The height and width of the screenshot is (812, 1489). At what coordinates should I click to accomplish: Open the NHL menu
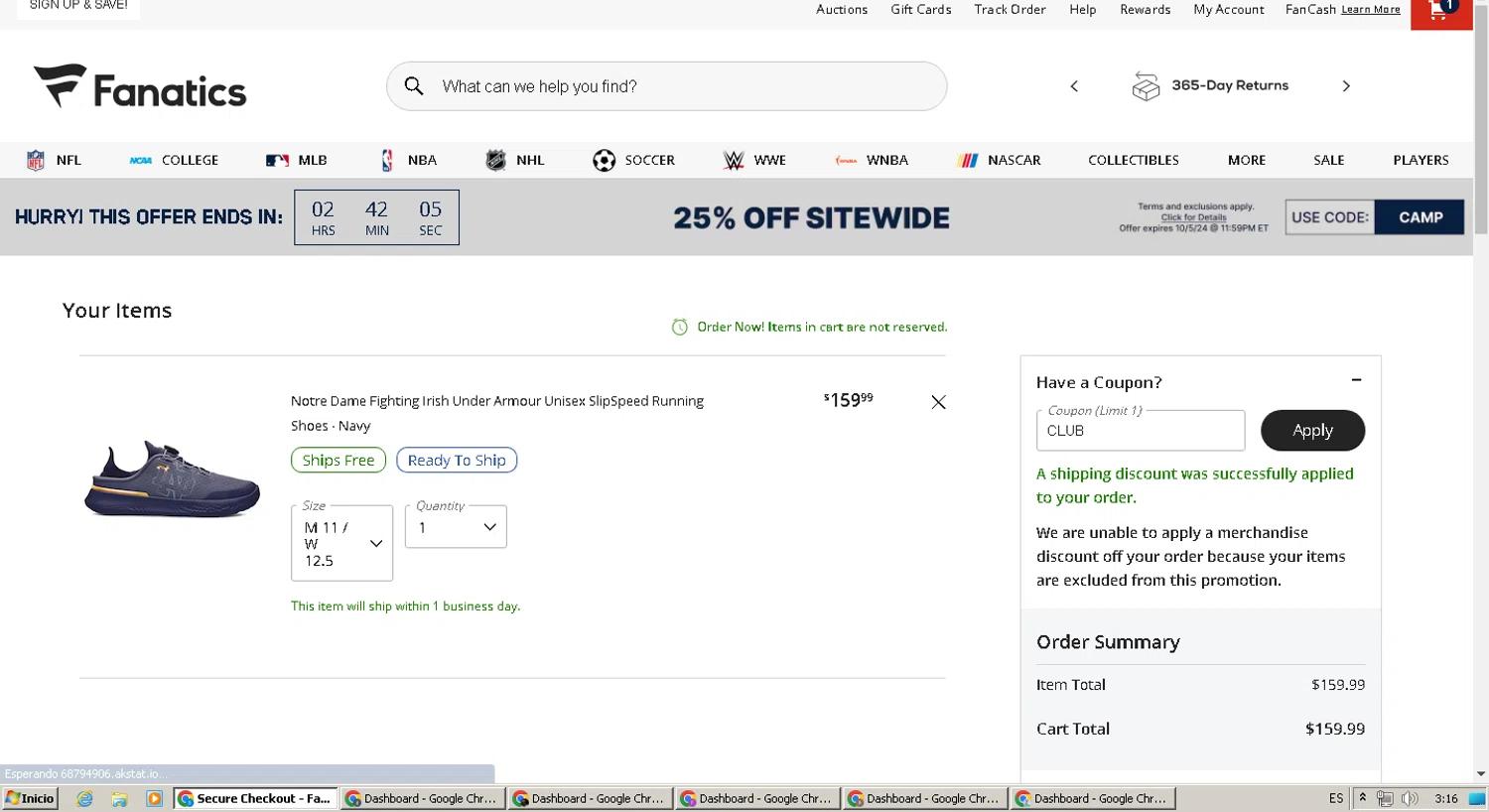click(514, 160)
